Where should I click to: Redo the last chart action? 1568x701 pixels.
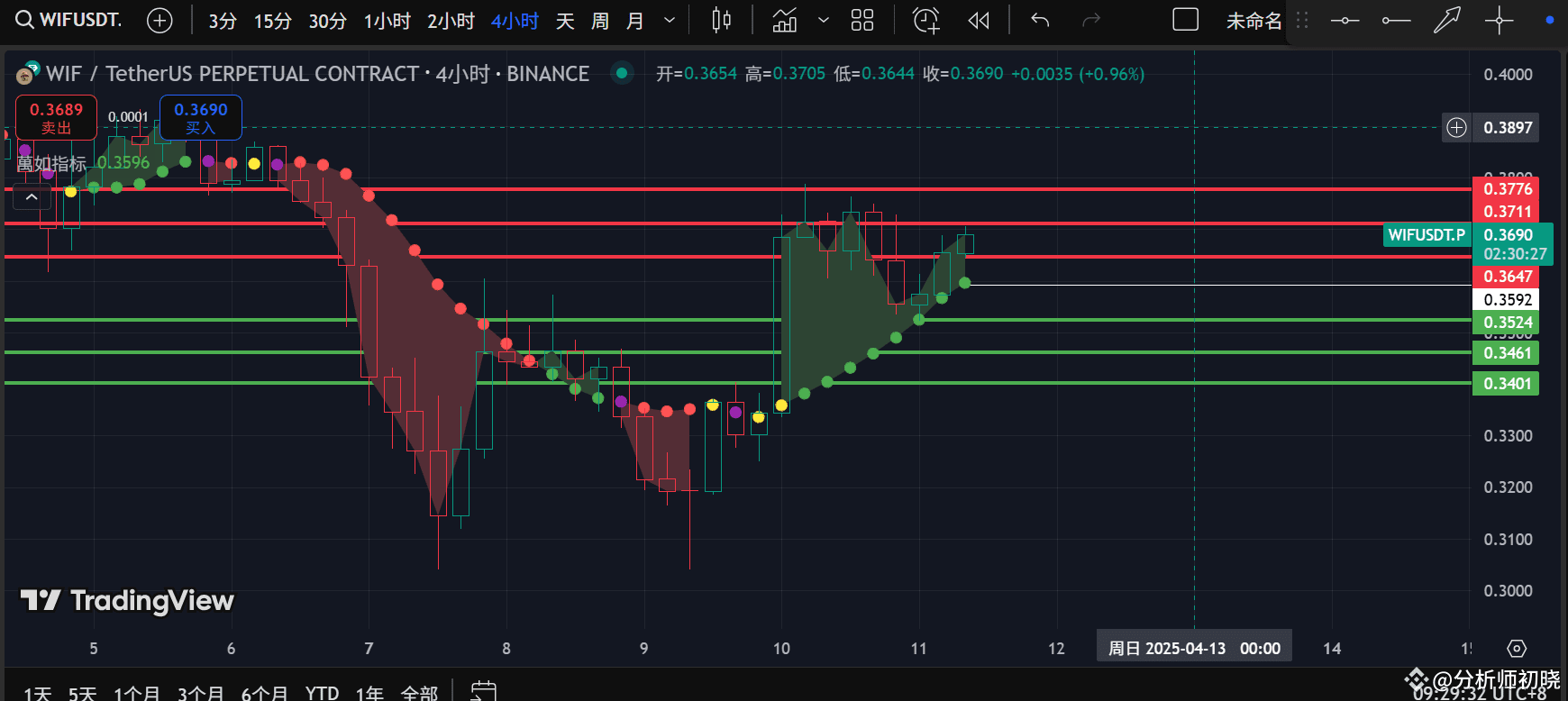click(1091, 20)
